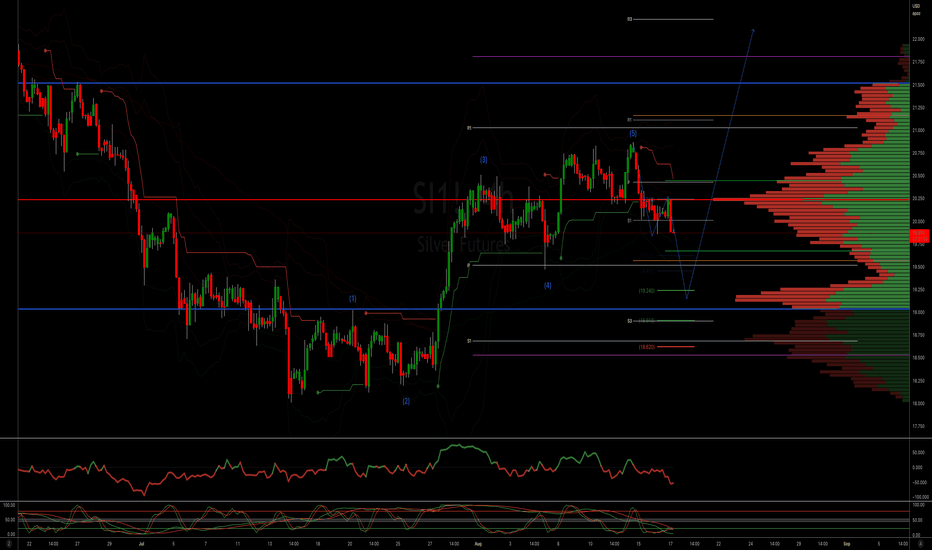Click the 19.000 price axis label
This screenshot has height=550, width=932.
tap(918, 312)
